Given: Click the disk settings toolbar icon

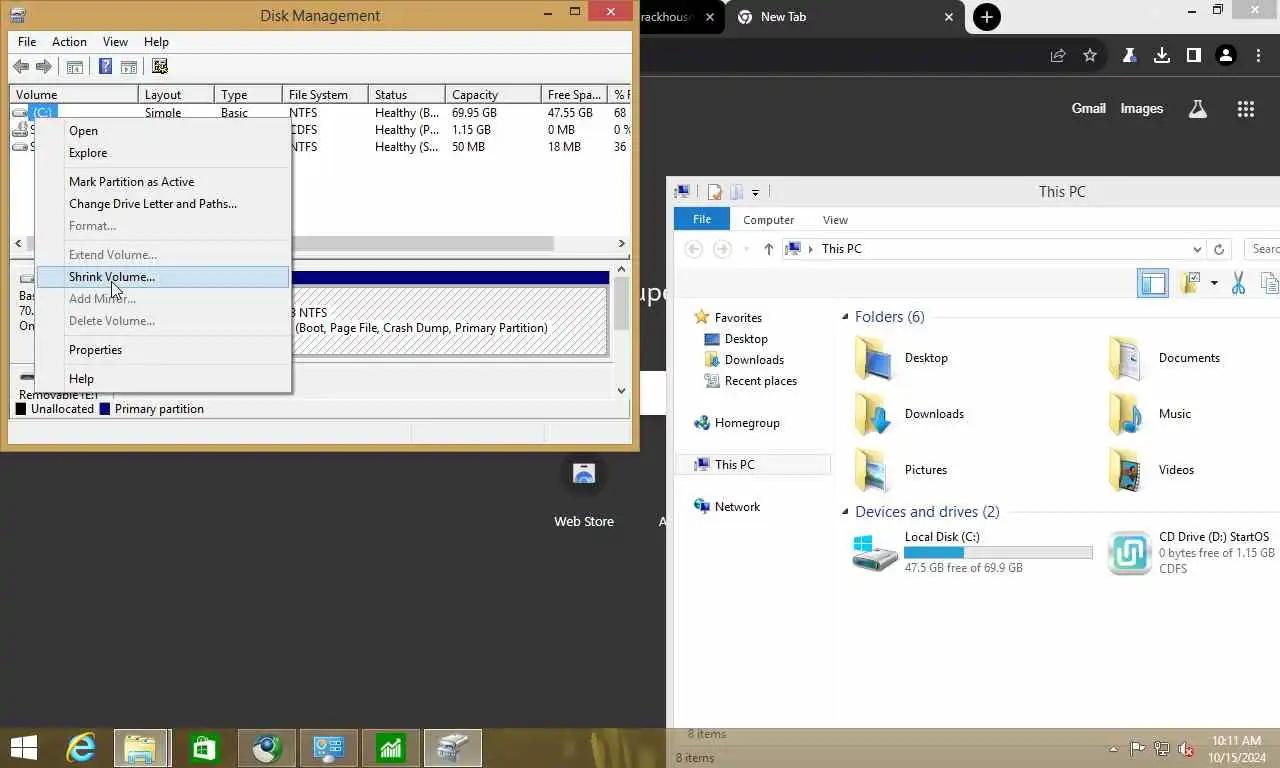Looking at the screenshot, I should [160, 67].
